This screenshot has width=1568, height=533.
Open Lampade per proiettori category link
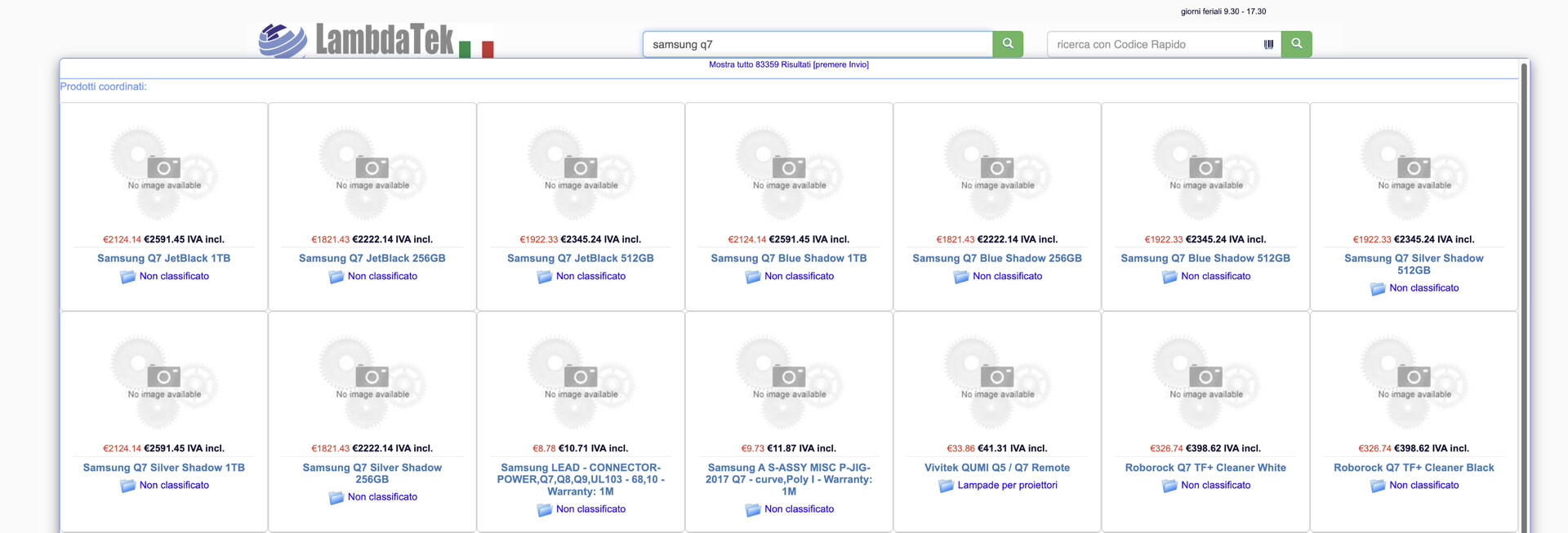[1007, 485]
